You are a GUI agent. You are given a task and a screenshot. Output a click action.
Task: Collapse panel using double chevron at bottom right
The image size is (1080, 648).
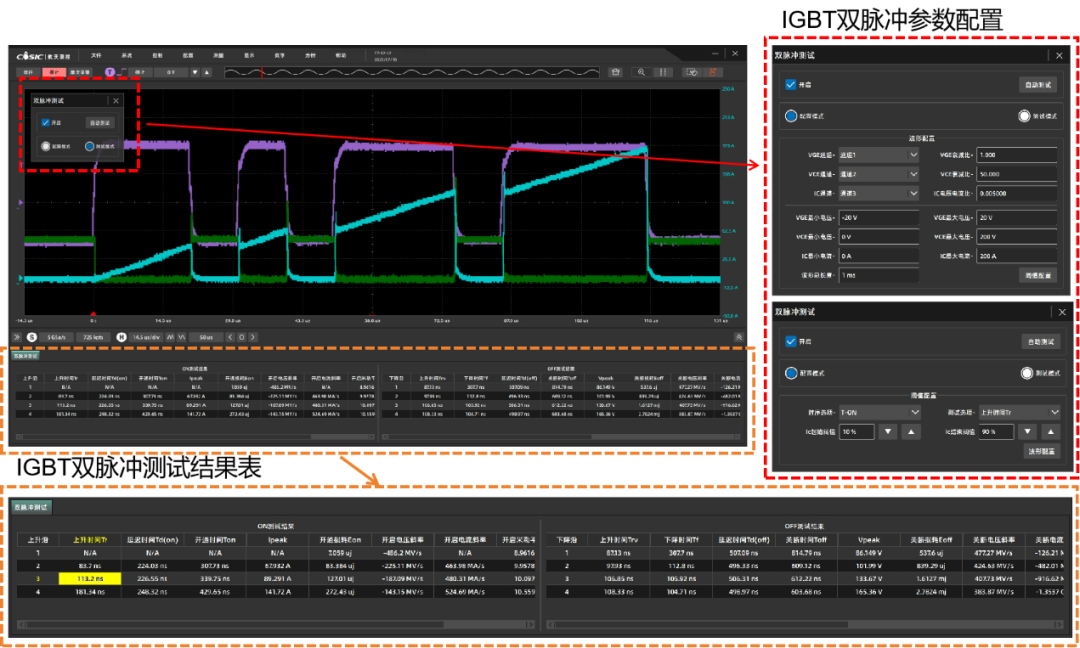point(738,337)
